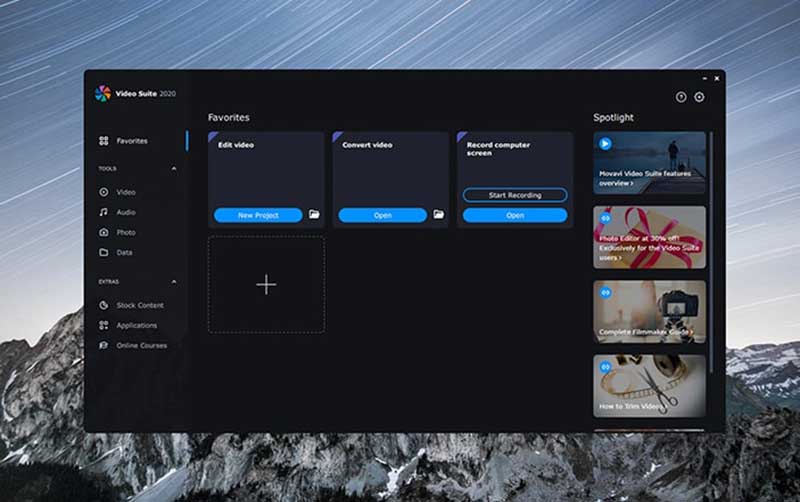The height and width of the screenshot is (502, 800).
Task: Go to the Audio tools category
Action: [x=125, y=212]
